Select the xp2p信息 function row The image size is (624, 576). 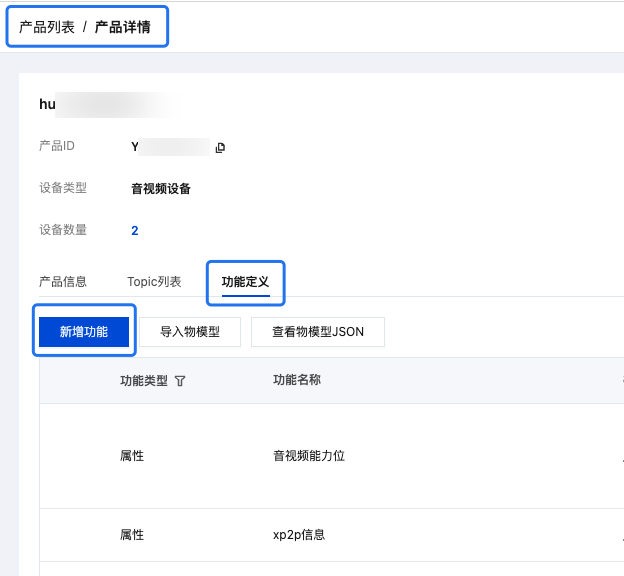332,535
